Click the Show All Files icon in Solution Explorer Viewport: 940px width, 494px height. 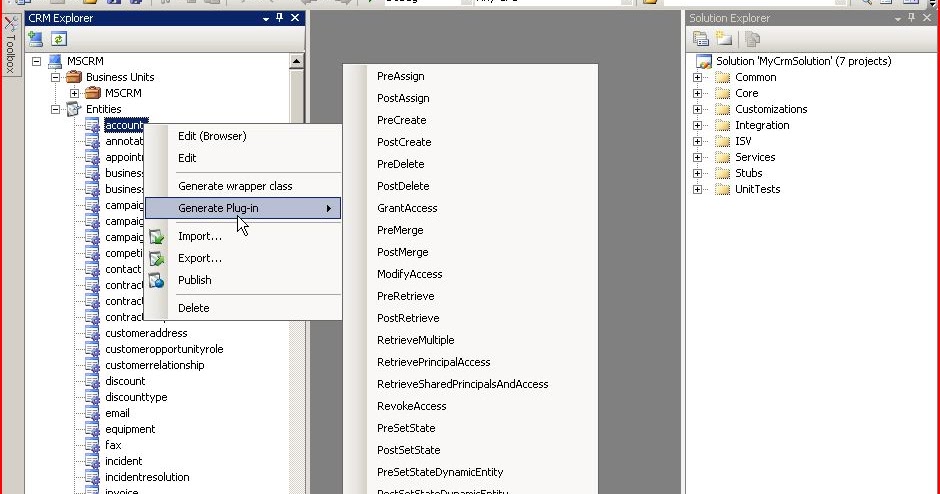pyautogui.click(x=724, y=39)
